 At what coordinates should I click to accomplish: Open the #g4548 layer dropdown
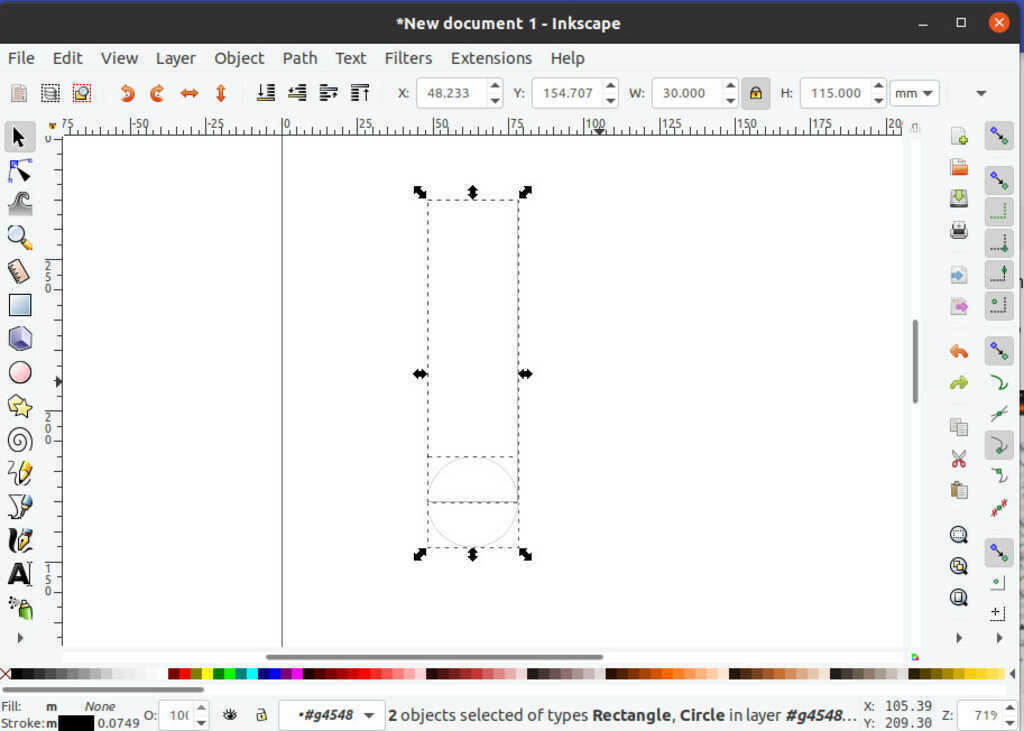tap(331, 715)
